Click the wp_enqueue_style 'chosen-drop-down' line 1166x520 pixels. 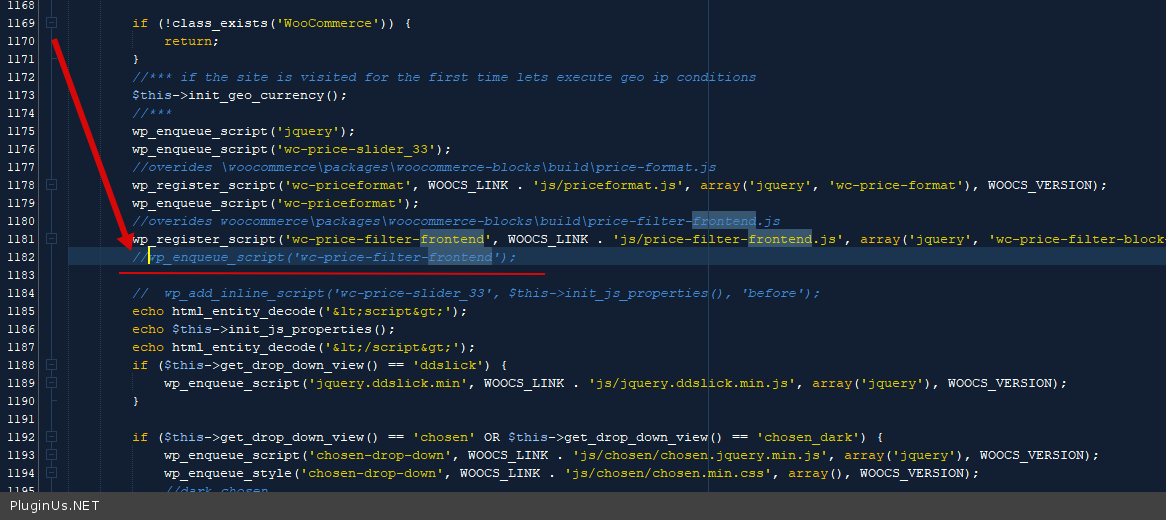coord(570,473)
